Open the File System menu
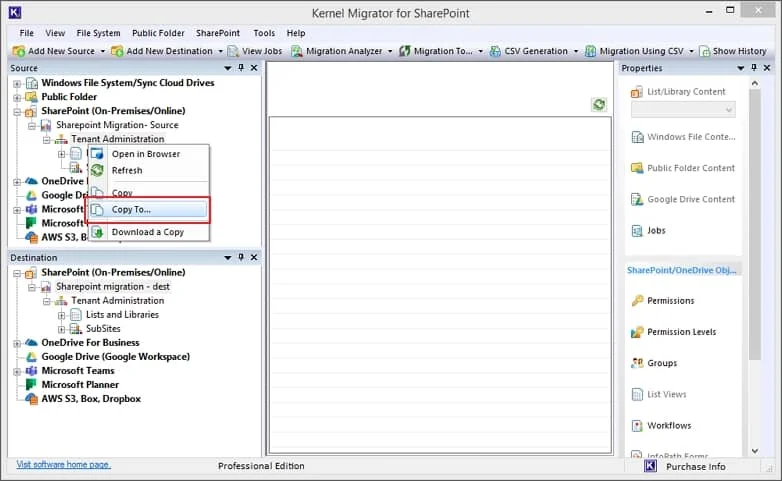The width and height of the screenshot is (782, 481). tap(98, 33)
